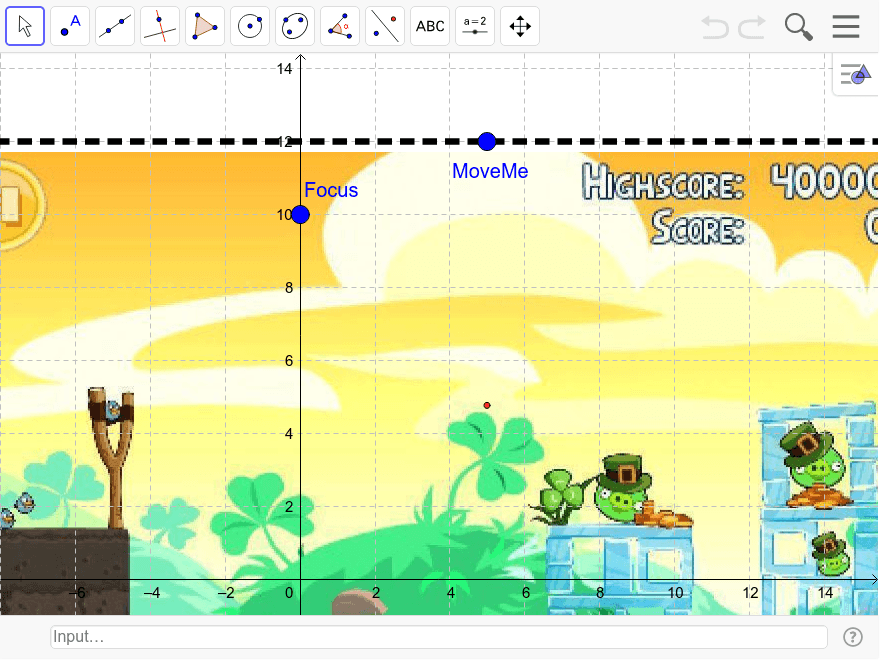Select the Polygon tool
The width and height of the screenshot is (880, 660).
(205, 26)
